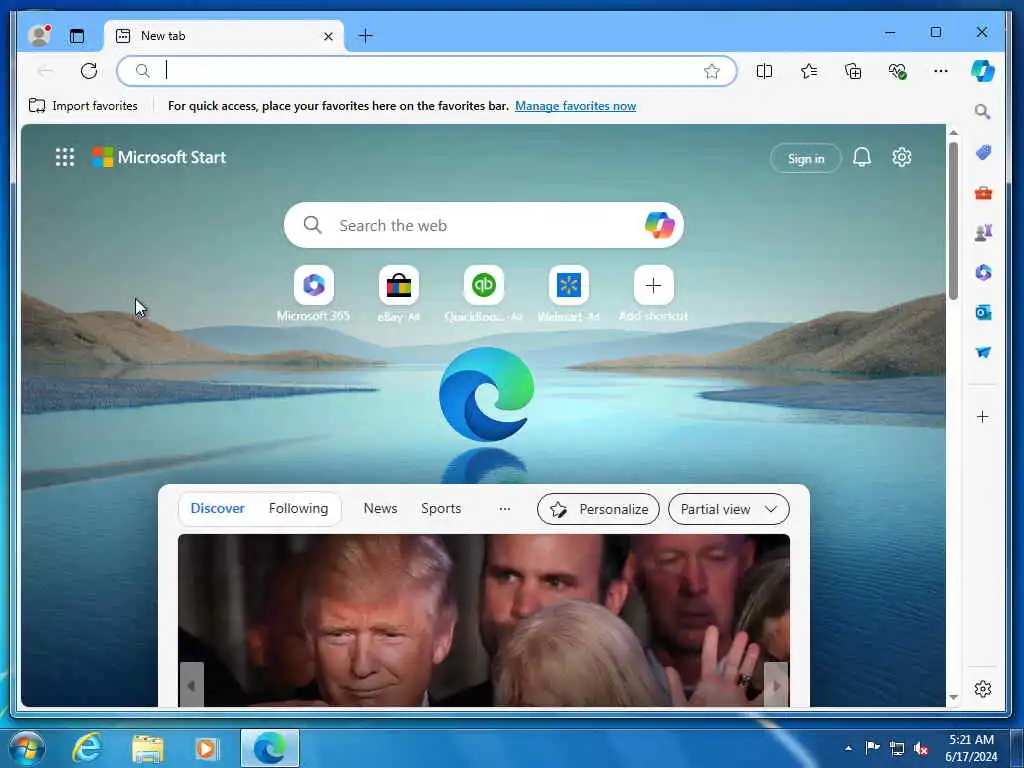1024x768 pixels.
Task: Open the taskbar clock and date
Action: (x=972, y=748)
